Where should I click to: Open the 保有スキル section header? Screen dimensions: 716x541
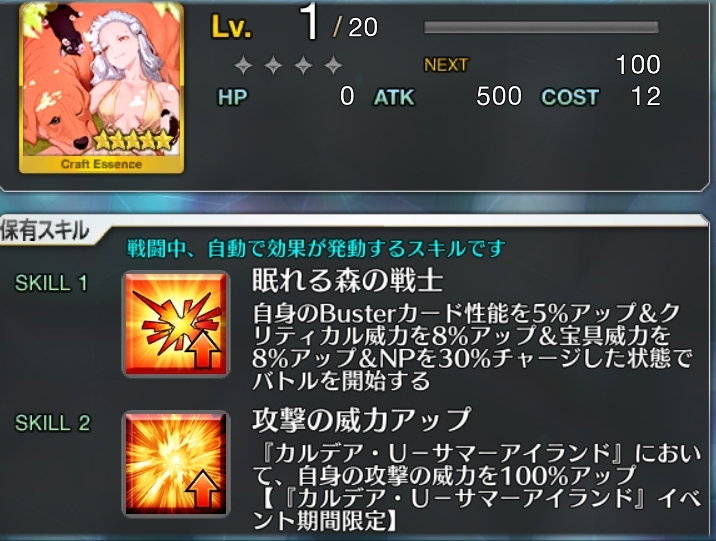pyautogui.click(x=45, y=230)
